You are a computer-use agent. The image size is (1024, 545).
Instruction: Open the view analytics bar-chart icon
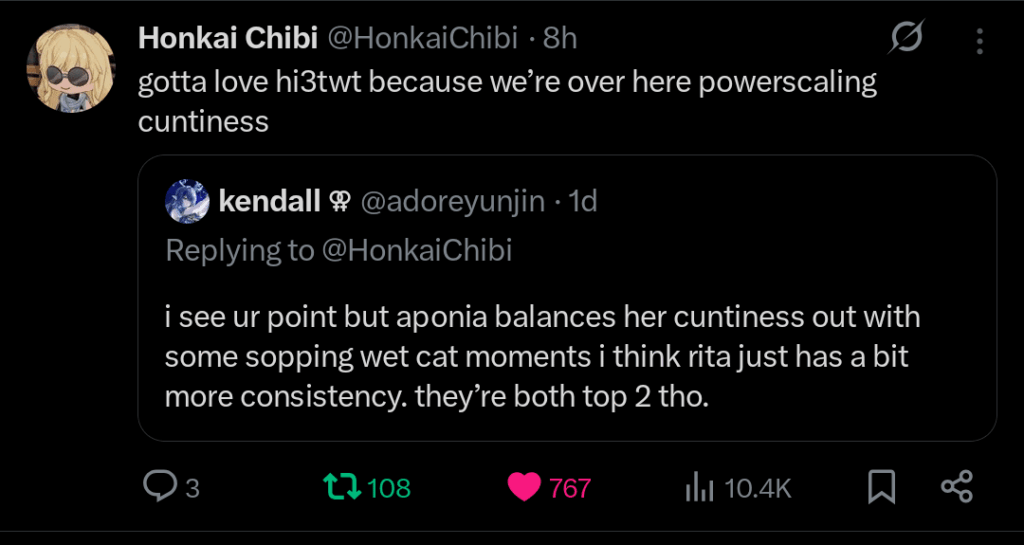(x=698, y=488)
